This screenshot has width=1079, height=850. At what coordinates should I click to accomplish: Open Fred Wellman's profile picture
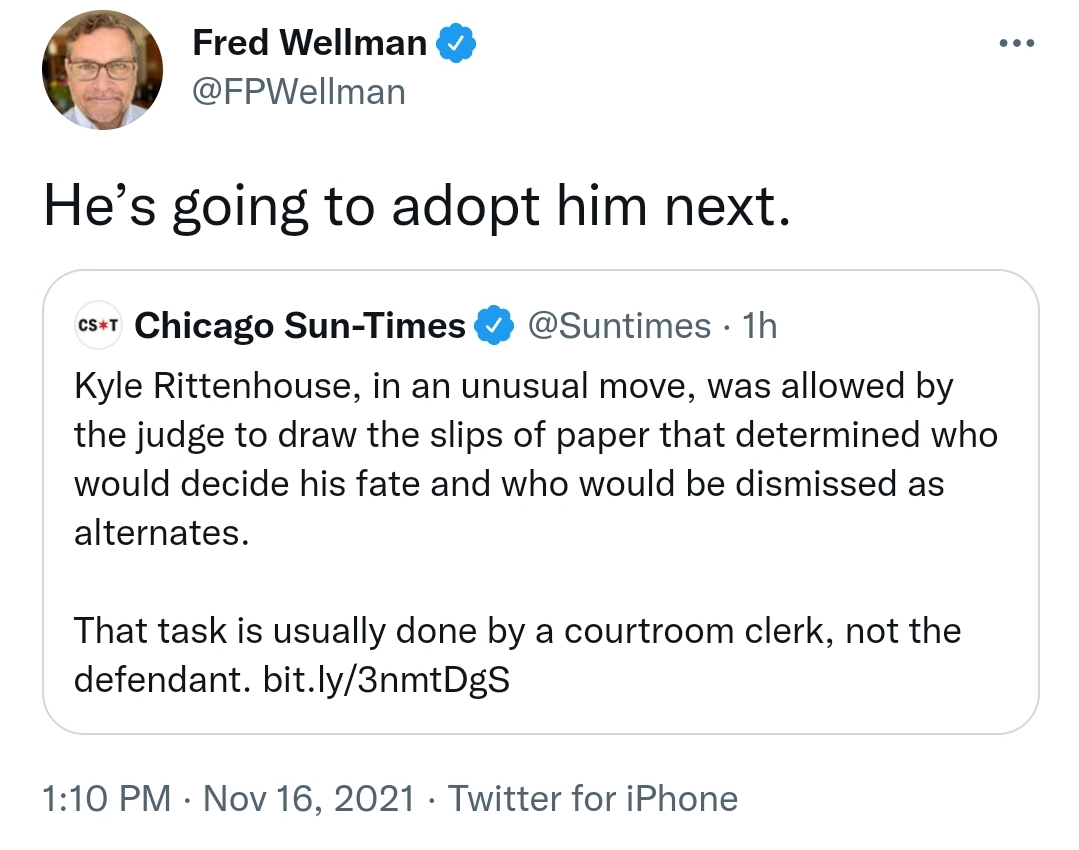[102, 70]
